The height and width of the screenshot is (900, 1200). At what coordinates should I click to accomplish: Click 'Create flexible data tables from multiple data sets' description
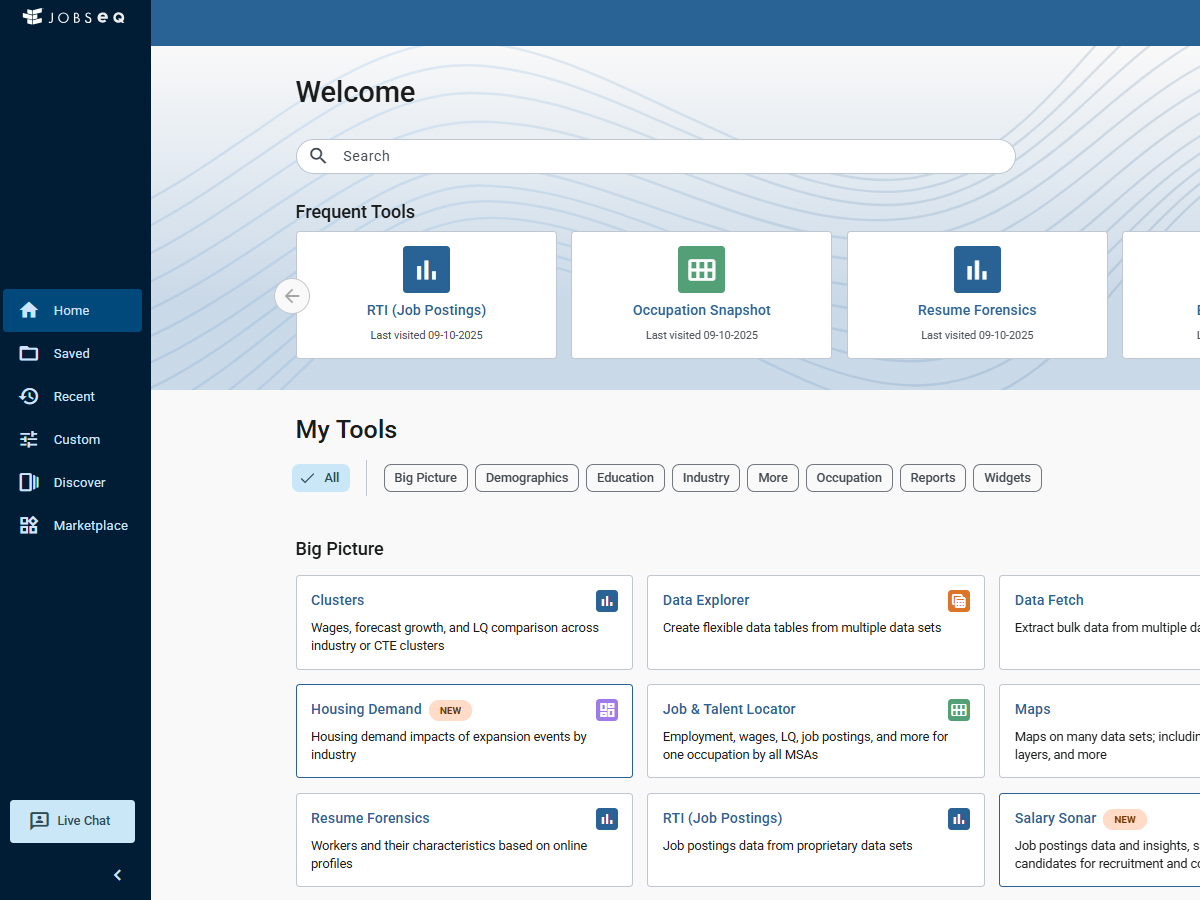[802, 628]
